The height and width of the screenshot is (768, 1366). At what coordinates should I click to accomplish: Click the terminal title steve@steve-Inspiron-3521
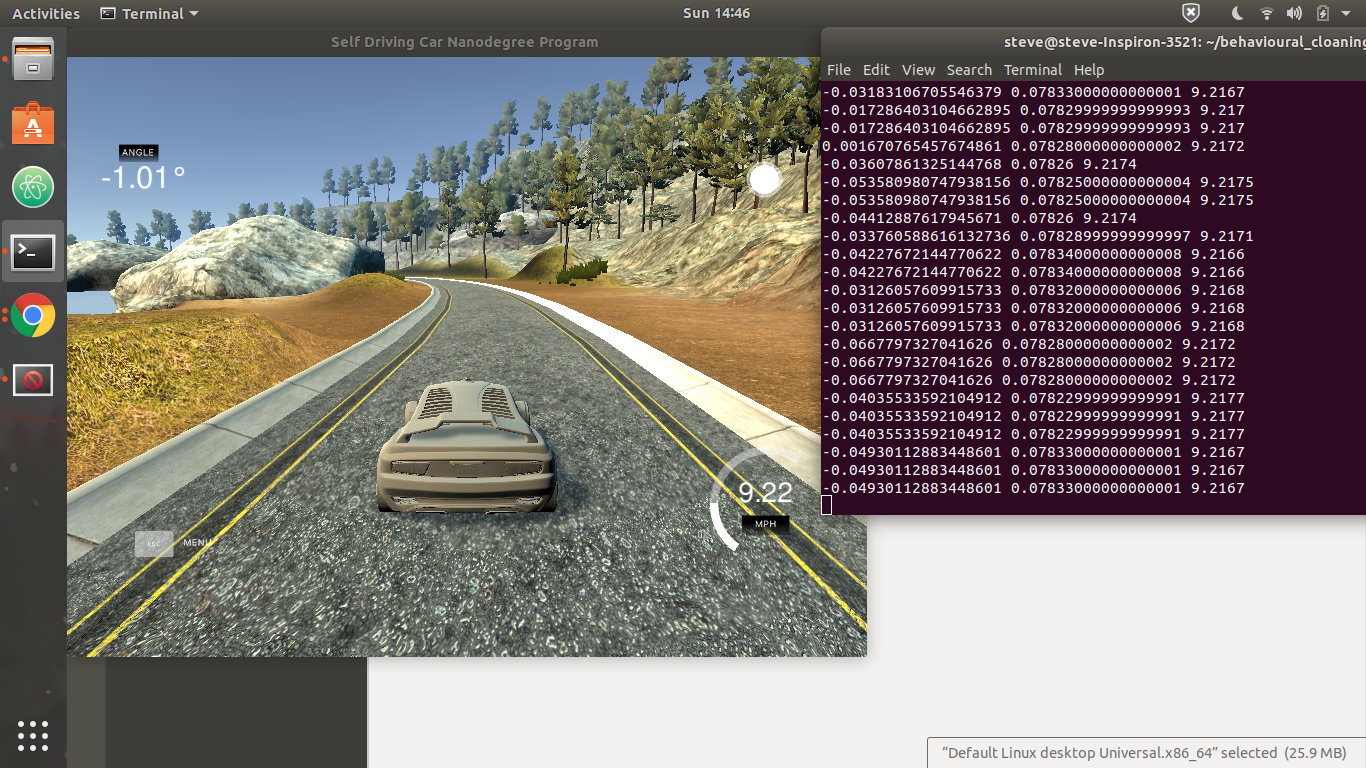(1183, 42)
